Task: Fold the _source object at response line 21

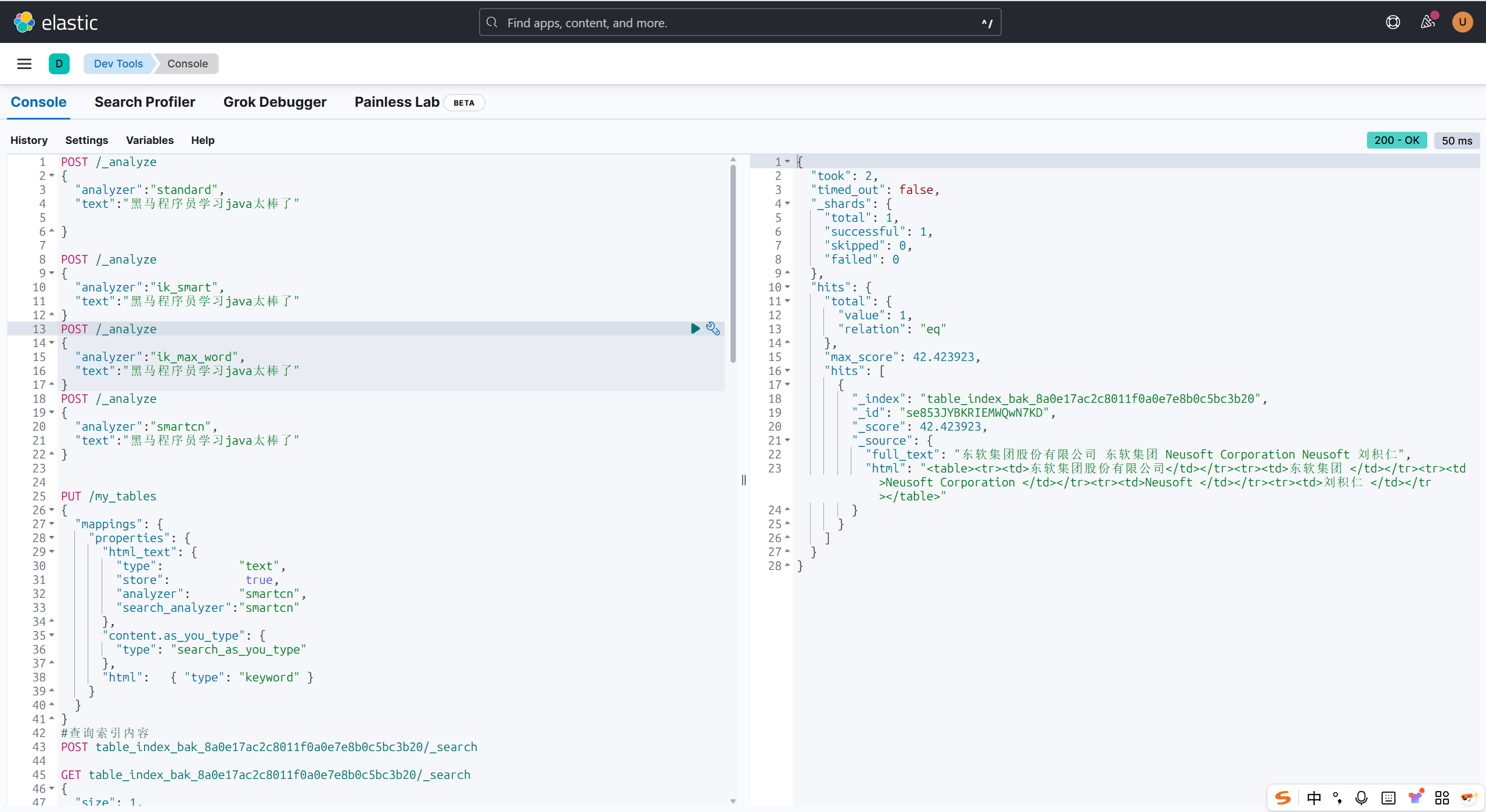Action: point(787,441)
